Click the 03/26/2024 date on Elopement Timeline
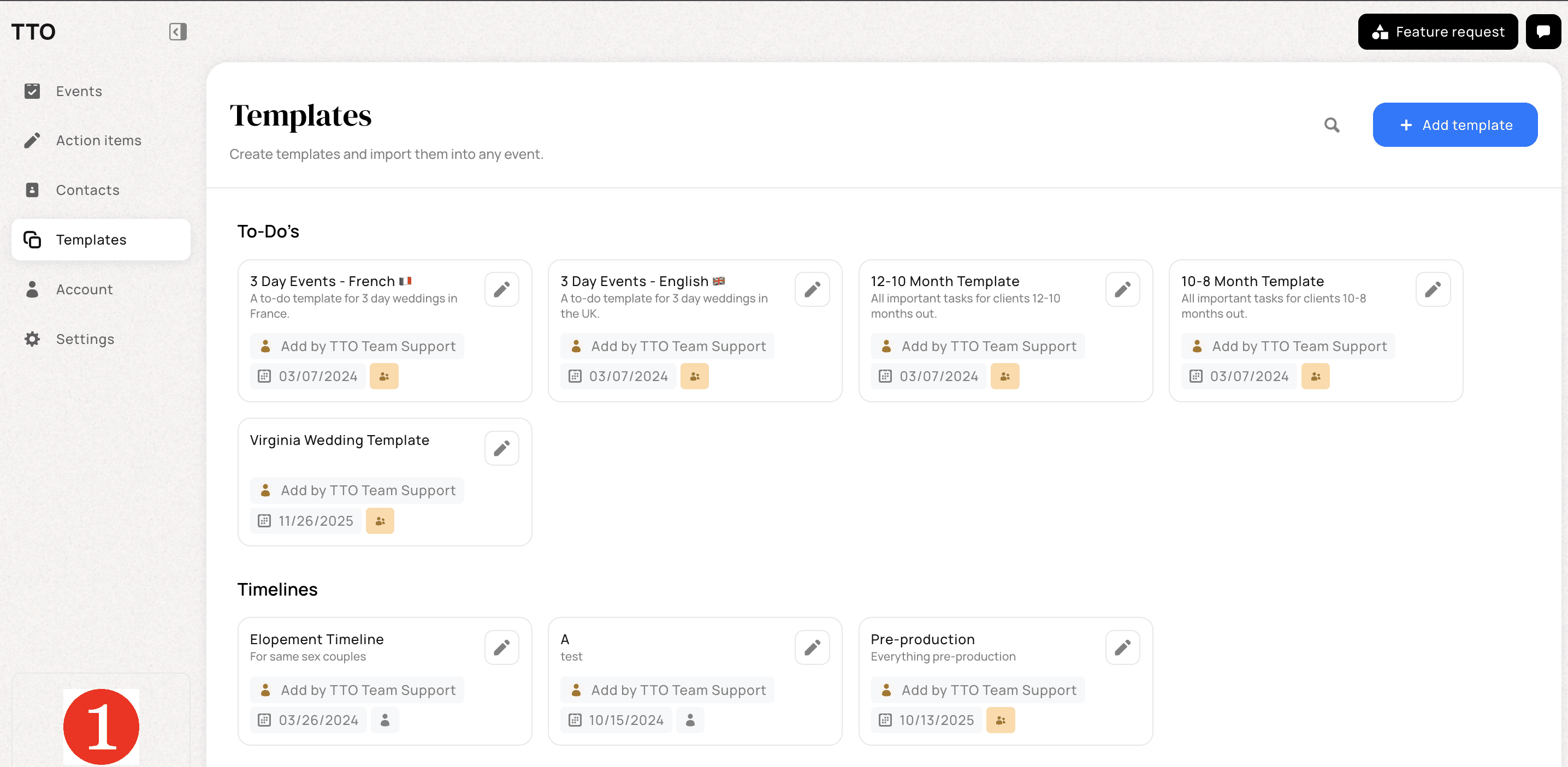 308,720
